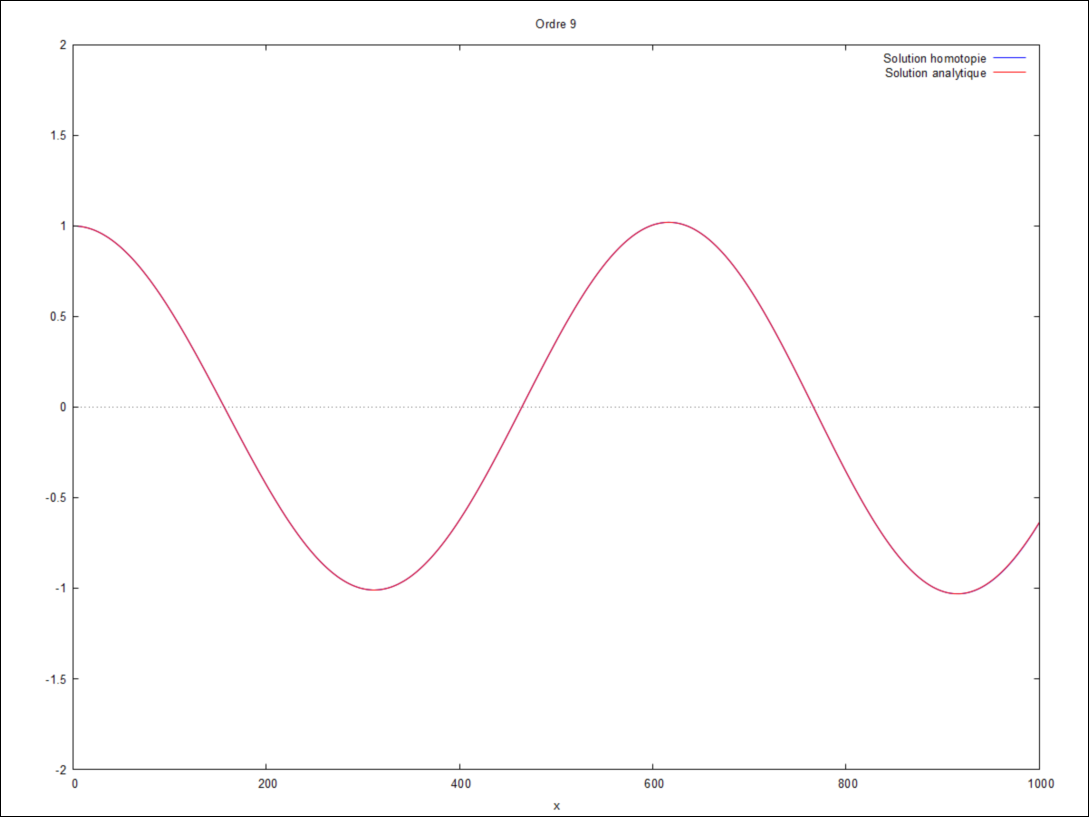1089x819 pixels.
Task: Click the y-axis tick label "-0.5"
Action: (56, 498)
